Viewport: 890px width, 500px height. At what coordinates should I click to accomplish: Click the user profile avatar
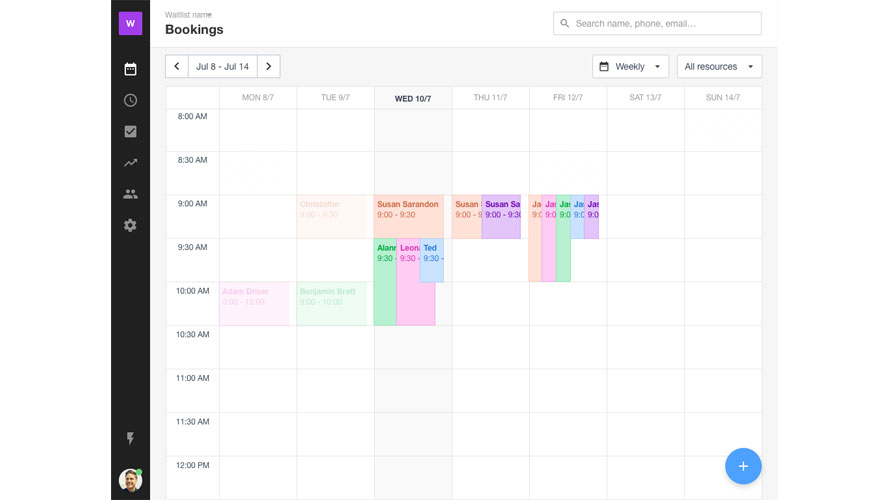click(x=130, y=480)
